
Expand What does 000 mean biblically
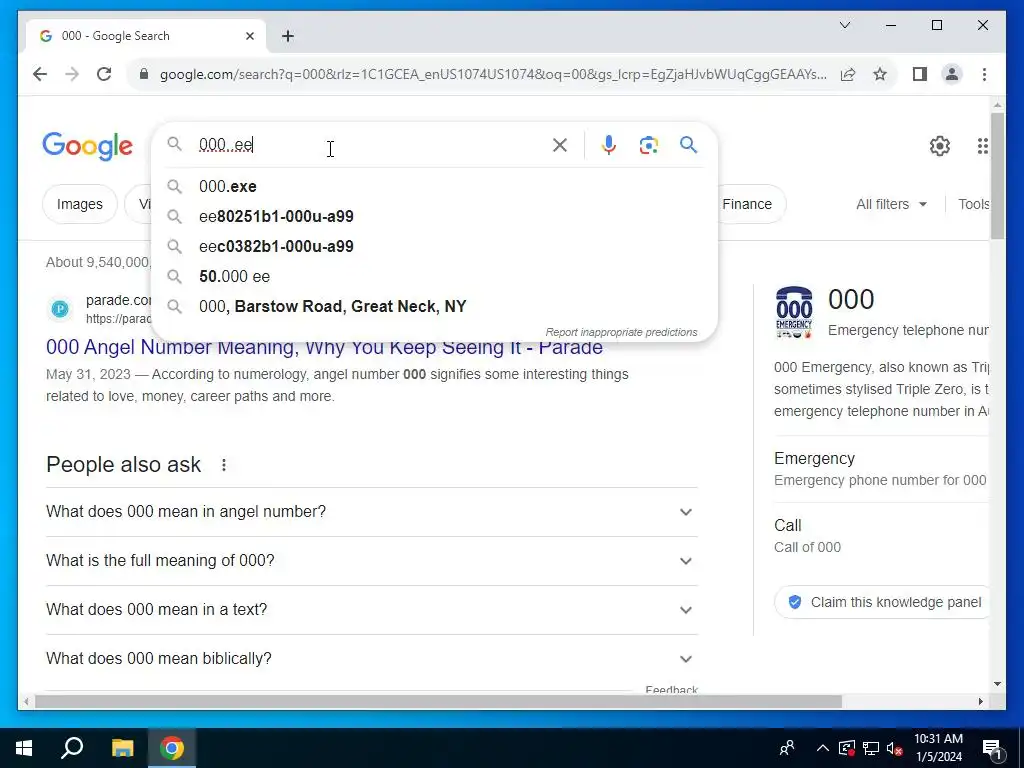(372, 658)
